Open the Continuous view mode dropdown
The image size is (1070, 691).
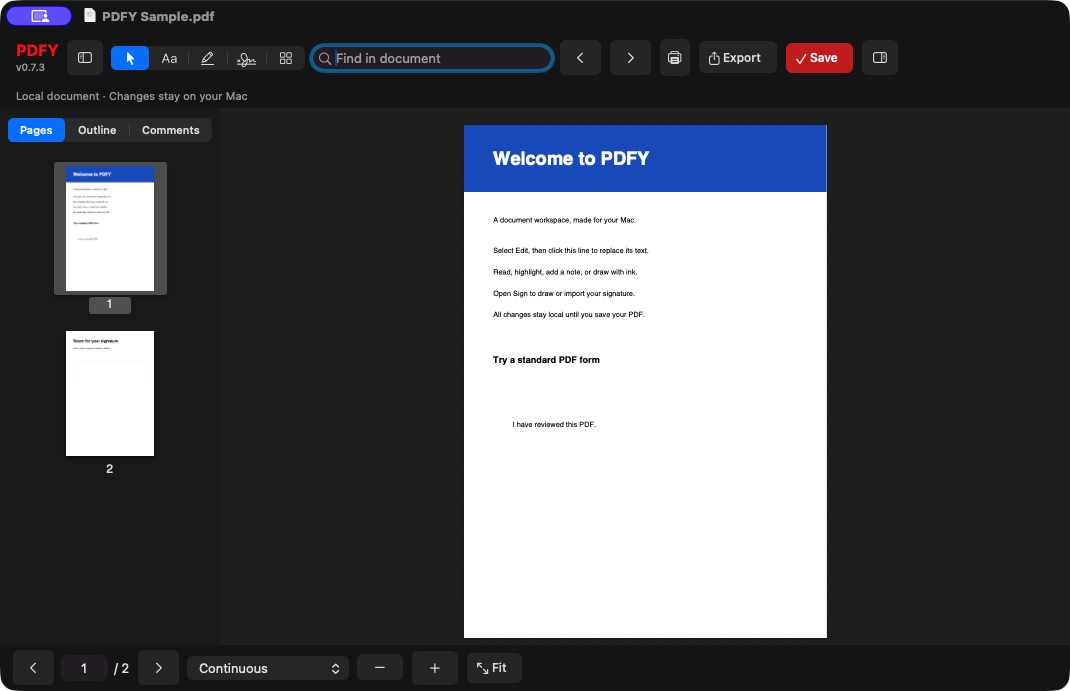268,668
